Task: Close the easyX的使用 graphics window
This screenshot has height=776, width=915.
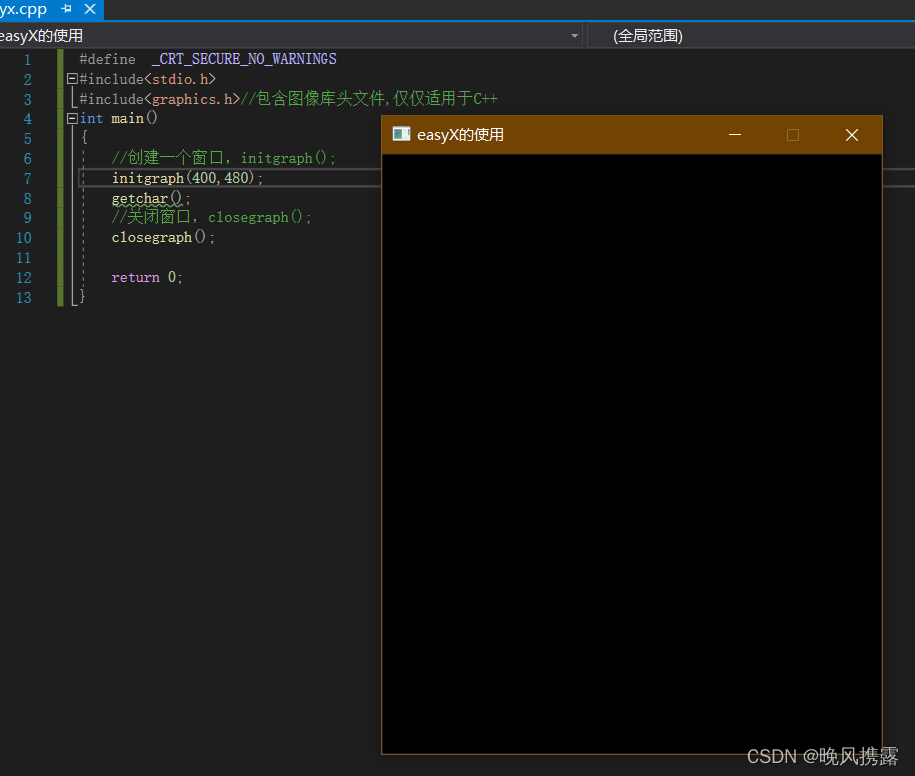Action: coord(852,135)
